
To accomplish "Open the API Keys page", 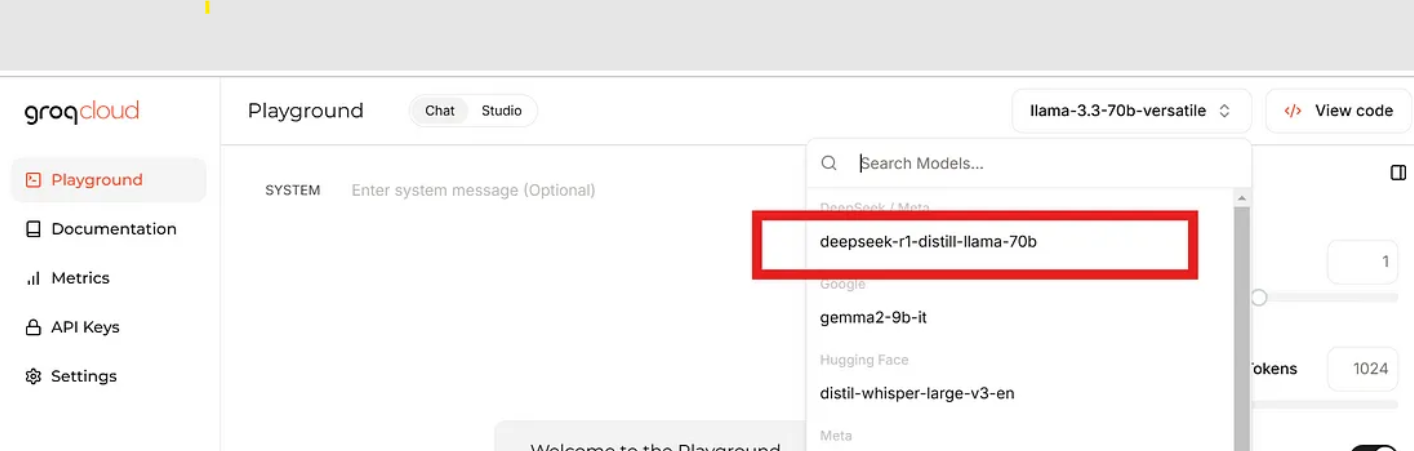I will (x=72, y=327).
